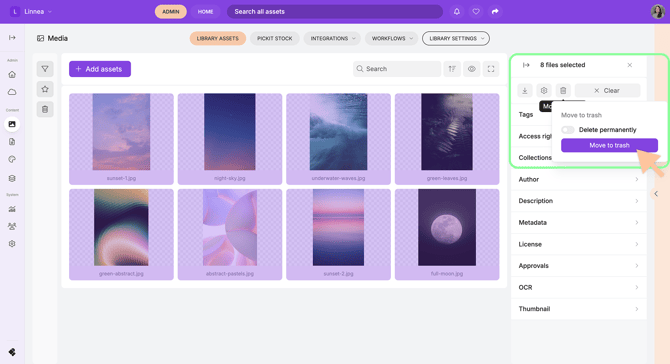Expand the Author section
This screenshot has height=364, width=670.
coord(579,179)
